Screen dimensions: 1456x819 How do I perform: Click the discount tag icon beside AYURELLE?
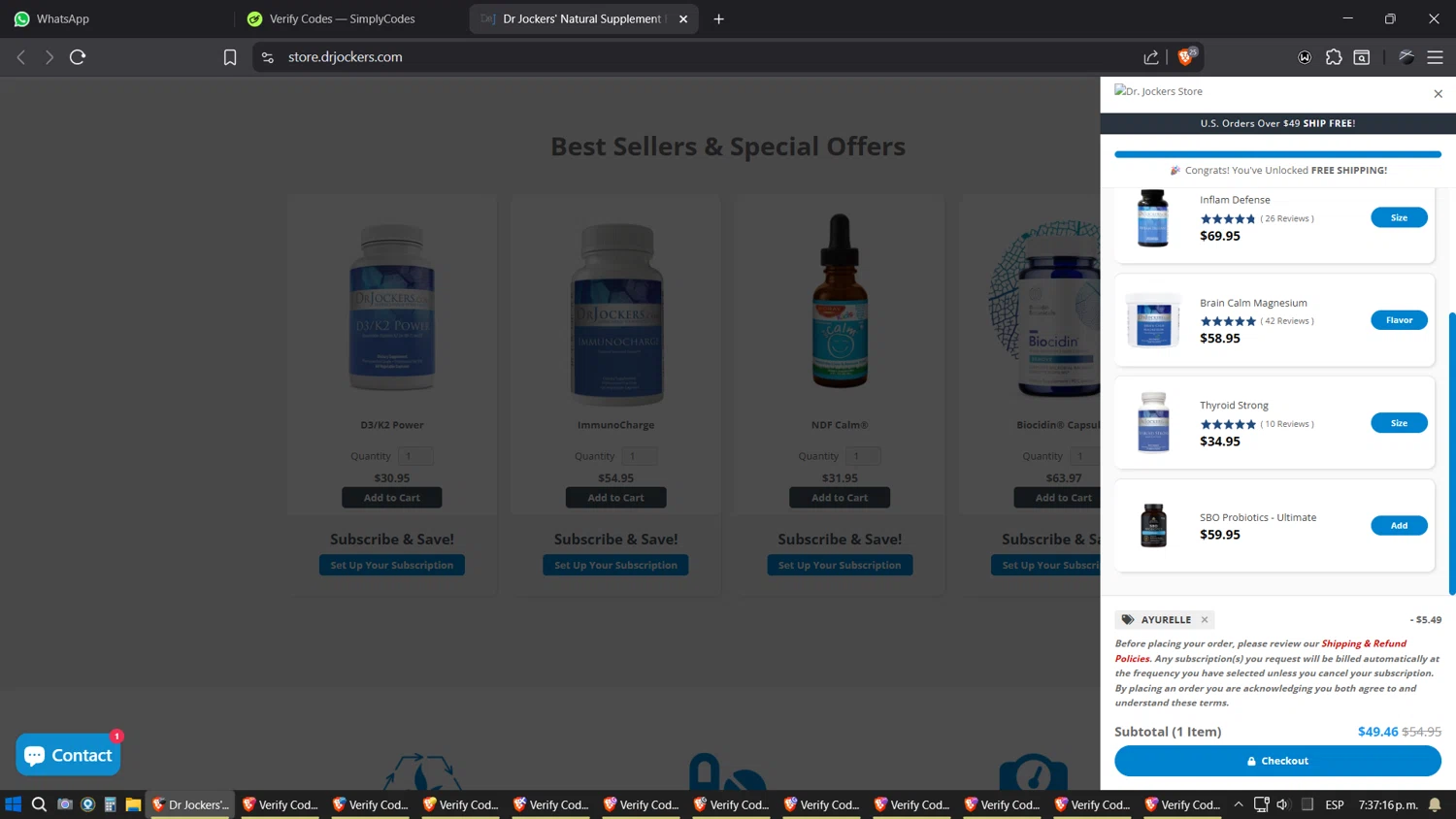click(x=1128, y=620)
